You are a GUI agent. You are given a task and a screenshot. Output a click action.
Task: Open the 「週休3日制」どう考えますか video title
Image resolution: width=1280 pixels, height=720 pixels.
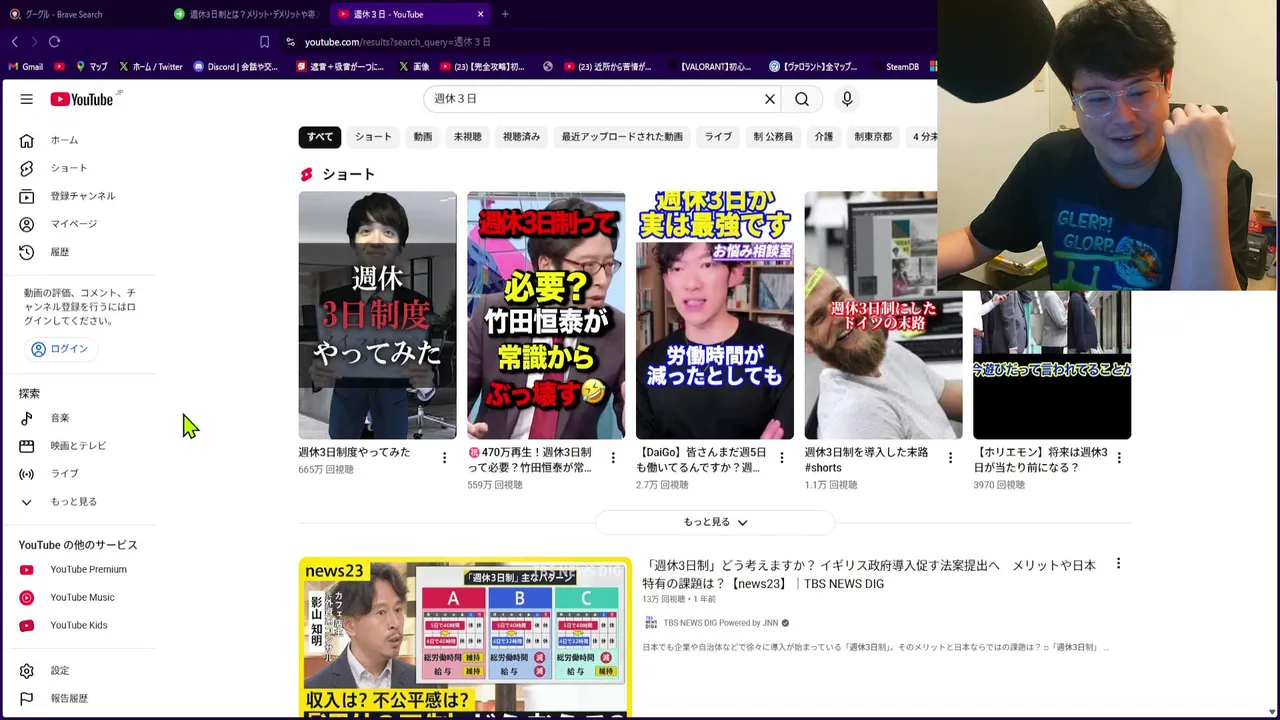[x=869, y=574]
